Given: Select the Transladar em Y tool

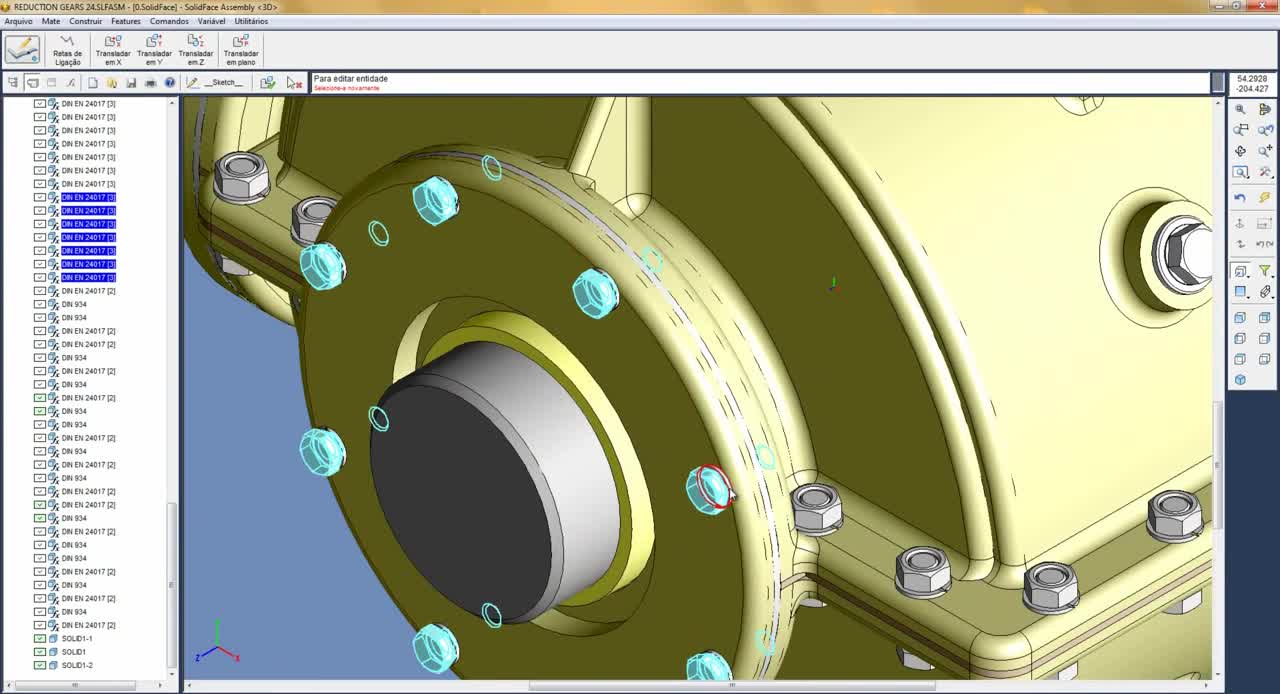Looking at the screenshot, I should (x=154, y=50).
